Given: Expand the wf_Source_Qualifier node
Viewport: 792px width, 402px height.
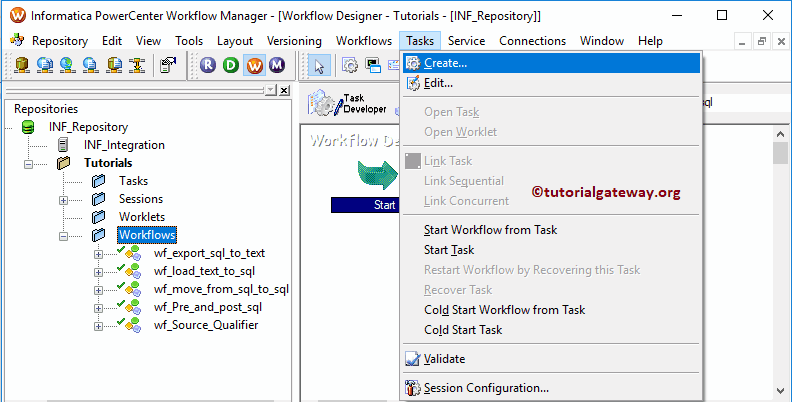Looking at the screenshot, I should click(x=98, y=326).
